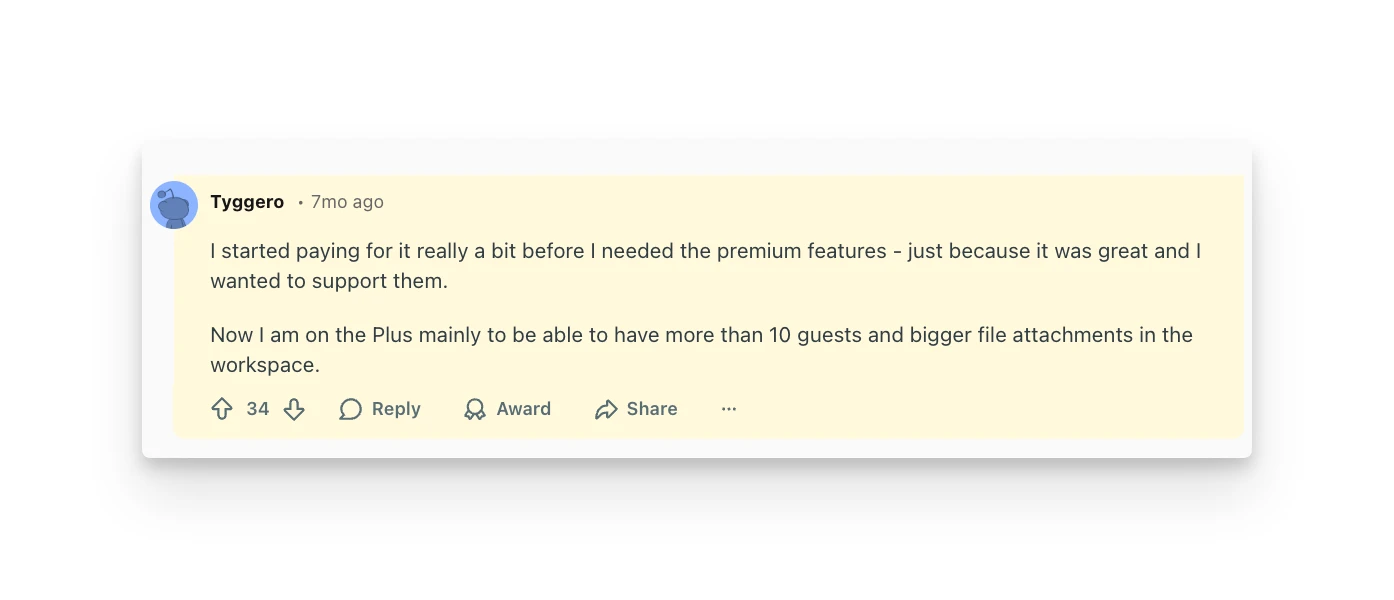This screenshot has height=600, width=1394.
Task: Click the dot separator beside Tyggero's name
Action: [300, 203]
